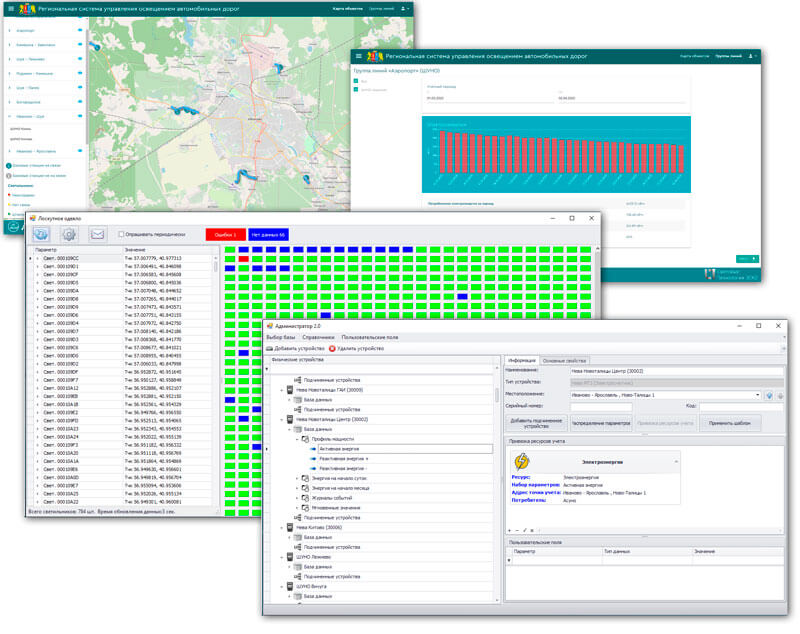Open the hamburger menu in chart window
This screenshot has width=800, height=634.
(359, 56)
